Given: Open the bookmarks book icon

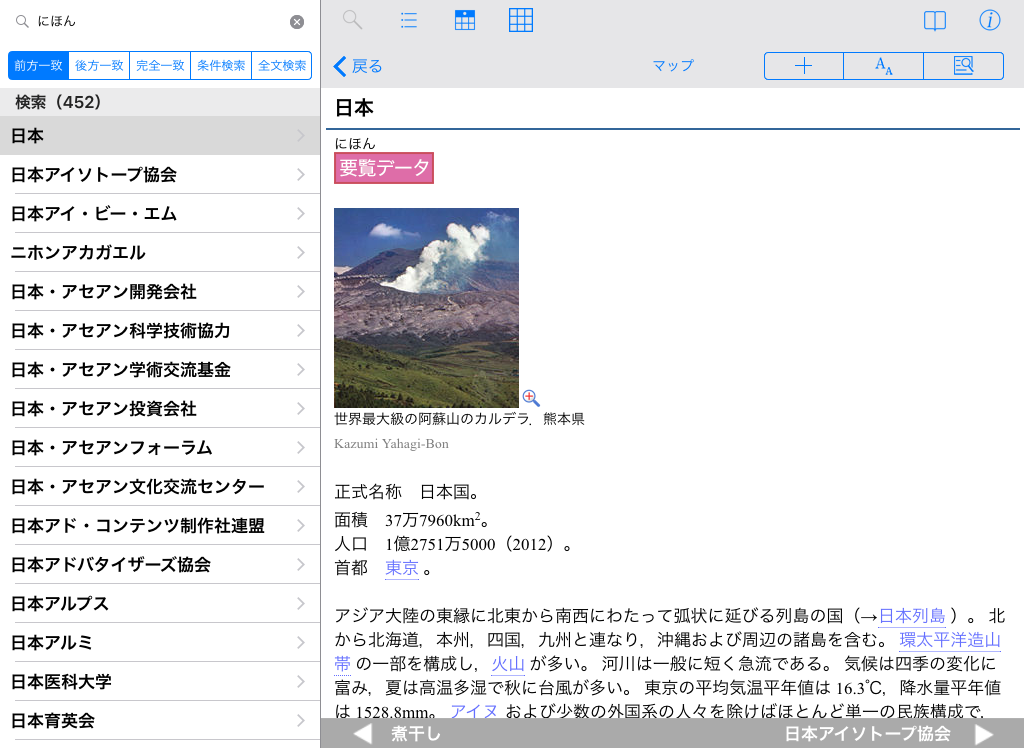Looking at the screenshot, I should click(934, 21).
